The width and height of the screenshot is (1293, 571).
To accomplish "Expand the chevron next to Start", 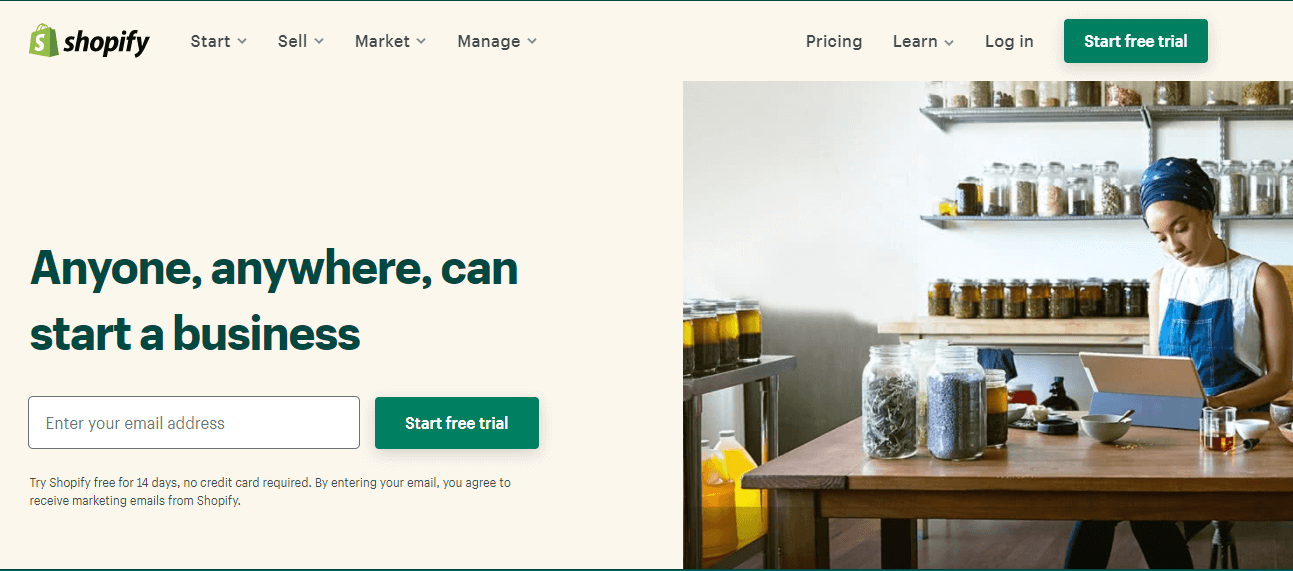I will coord(241,41).
